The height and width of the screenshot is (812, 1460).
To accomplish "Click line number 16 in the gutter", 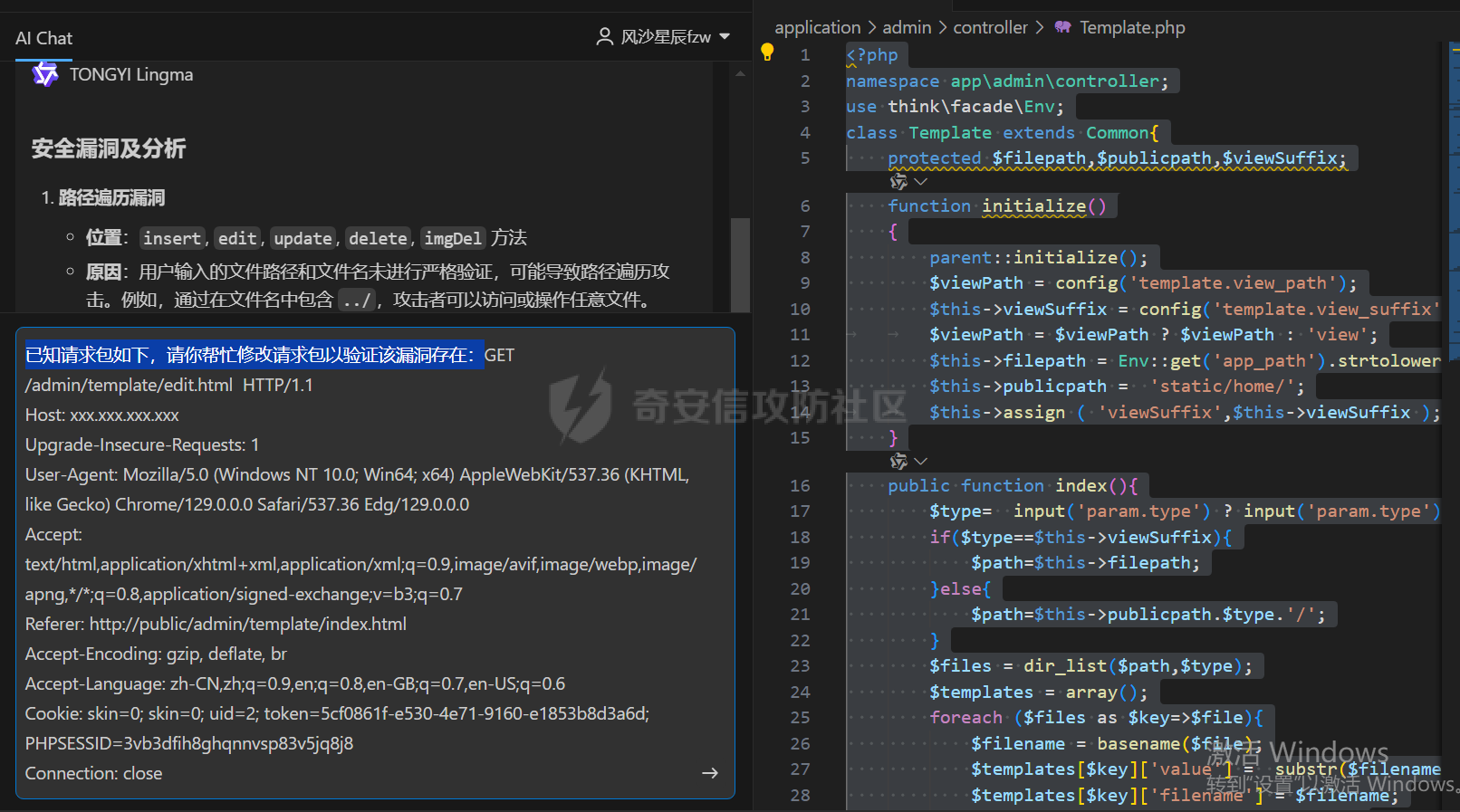I will tap(800, 486).
